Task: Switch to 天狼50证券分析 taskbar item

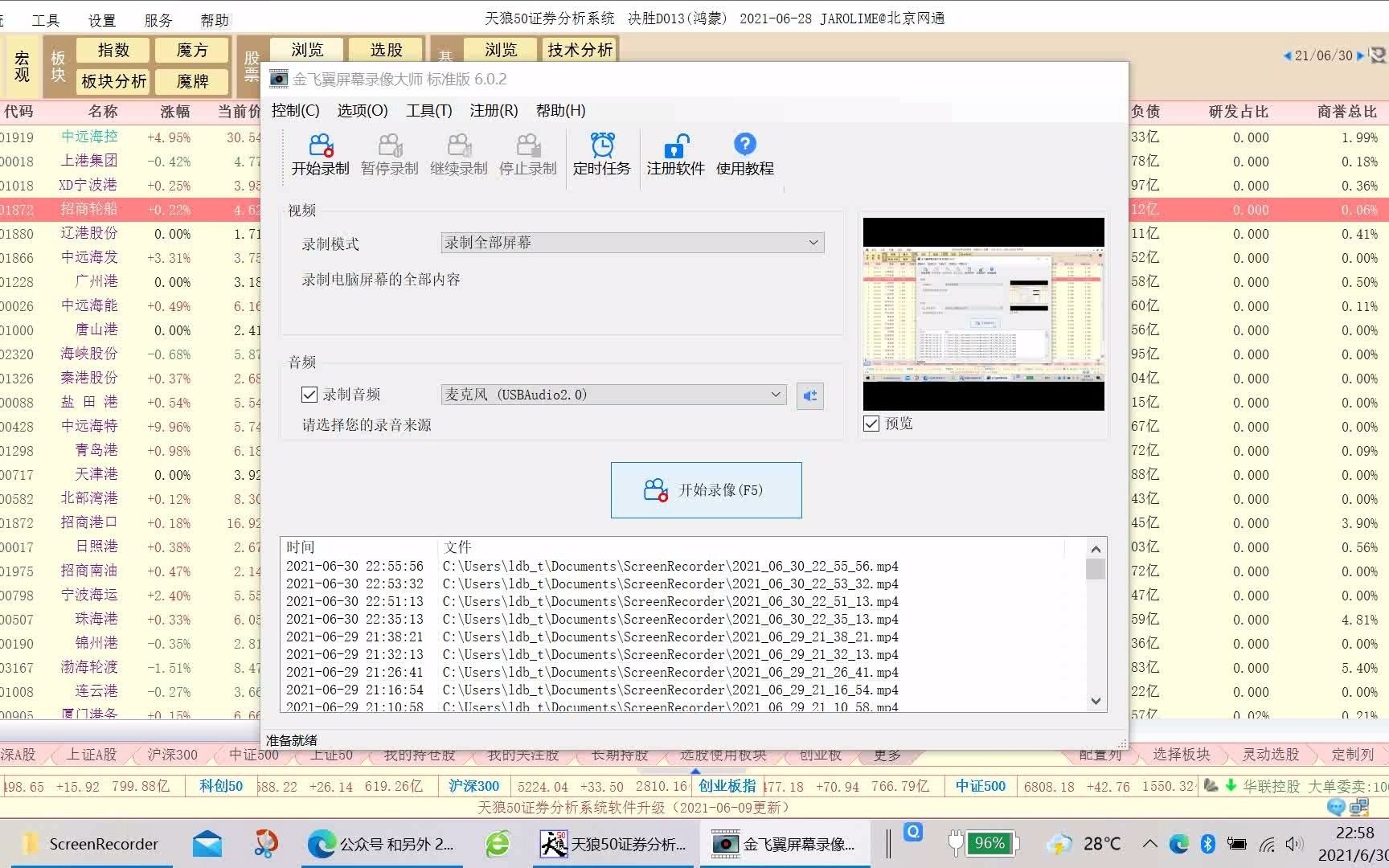Action: click(x=614, y=844)
